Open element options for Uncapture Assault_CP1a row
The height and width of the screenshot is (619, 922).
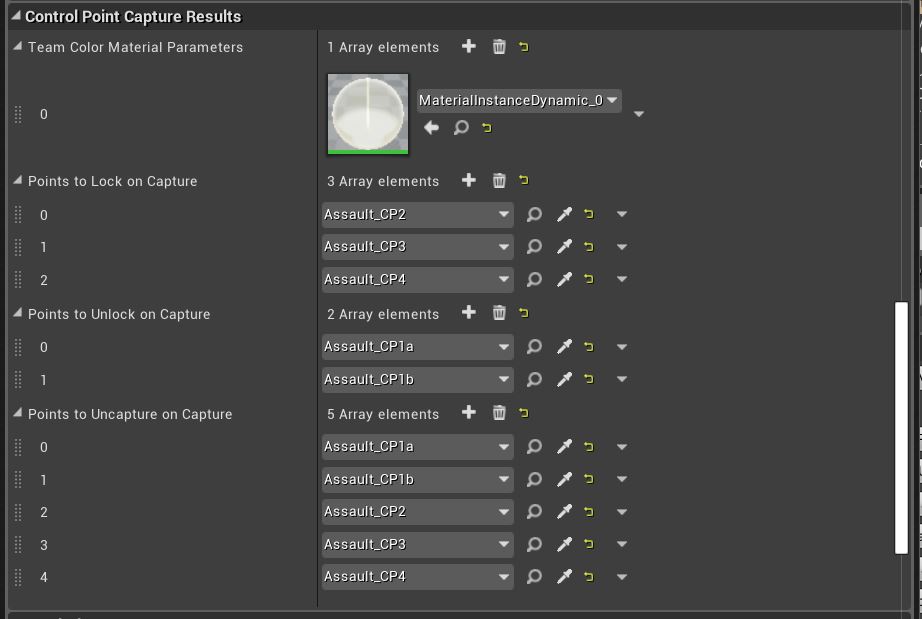622,447
